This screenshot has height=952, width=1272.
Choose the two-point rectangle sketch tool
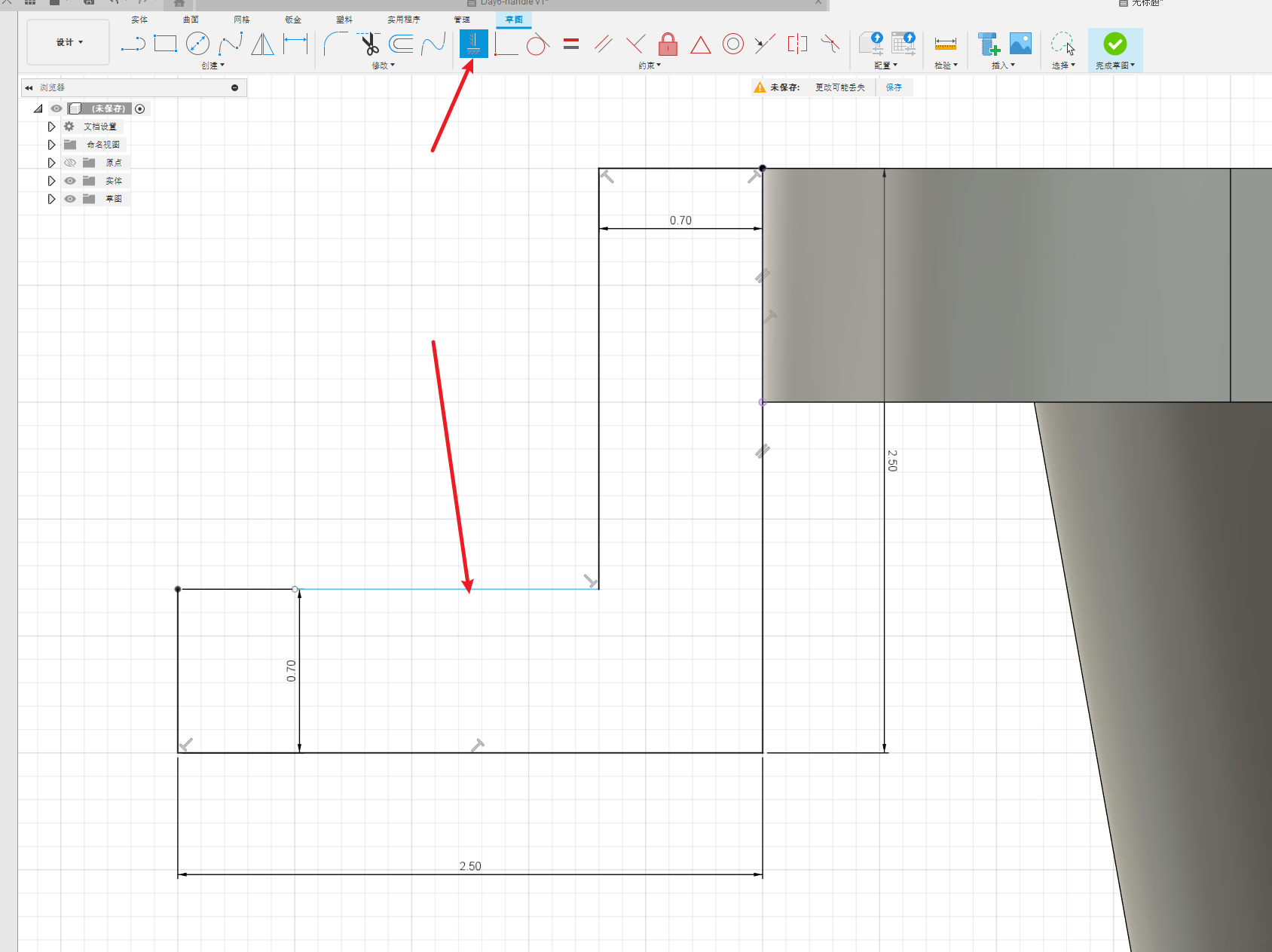(x=165, y=44)
